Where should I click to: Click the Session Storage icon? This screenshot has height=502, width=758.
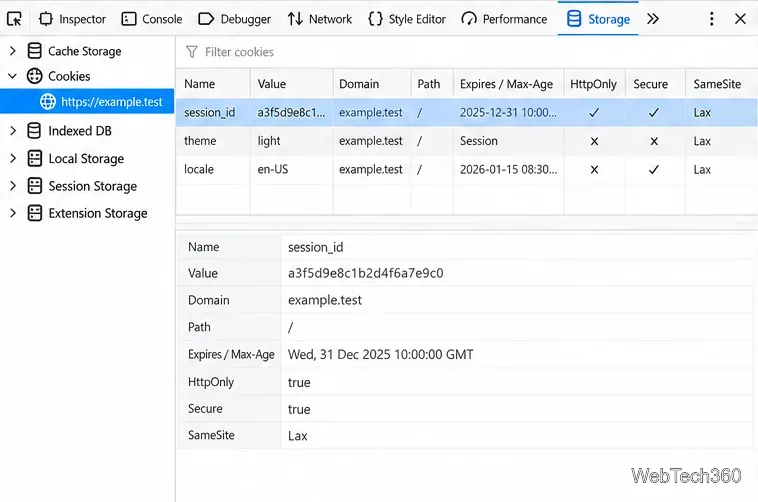[34, 186]
